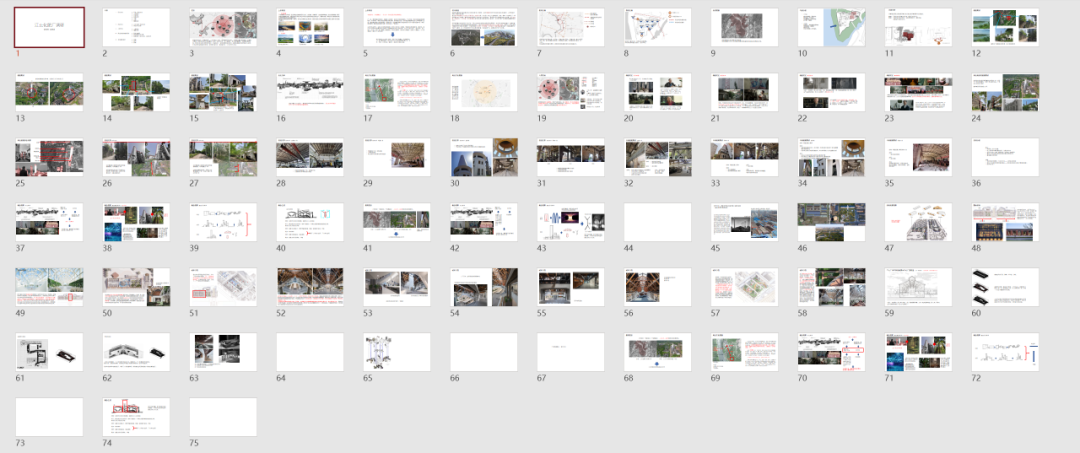The width and height of the screenshot is (1080, 453).
Task: Pick slide 58 thumbnail
Action: click(x=832, y=287)
